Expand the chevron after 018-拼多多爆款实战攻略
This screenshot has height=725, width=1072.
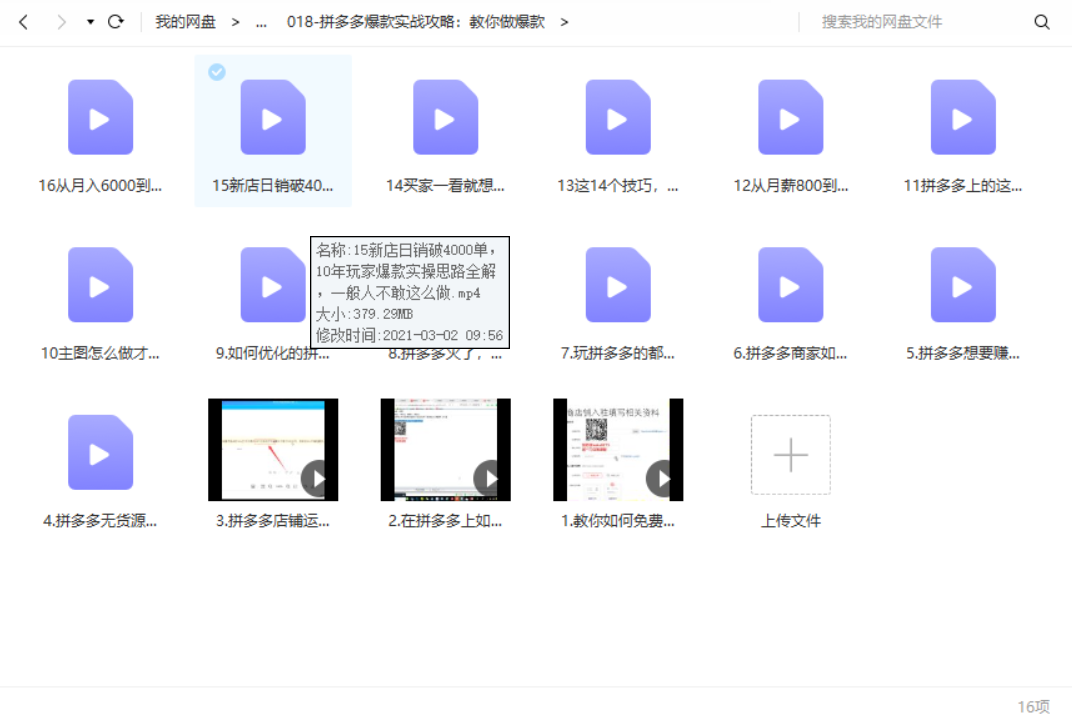564,22
